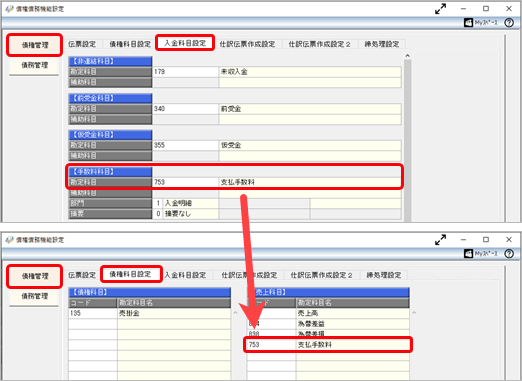Click the 為替差損 row in 売上科目 table
The height and width of the screenshot is (381, 522).
pyautogui.click(x=328, y=334)
